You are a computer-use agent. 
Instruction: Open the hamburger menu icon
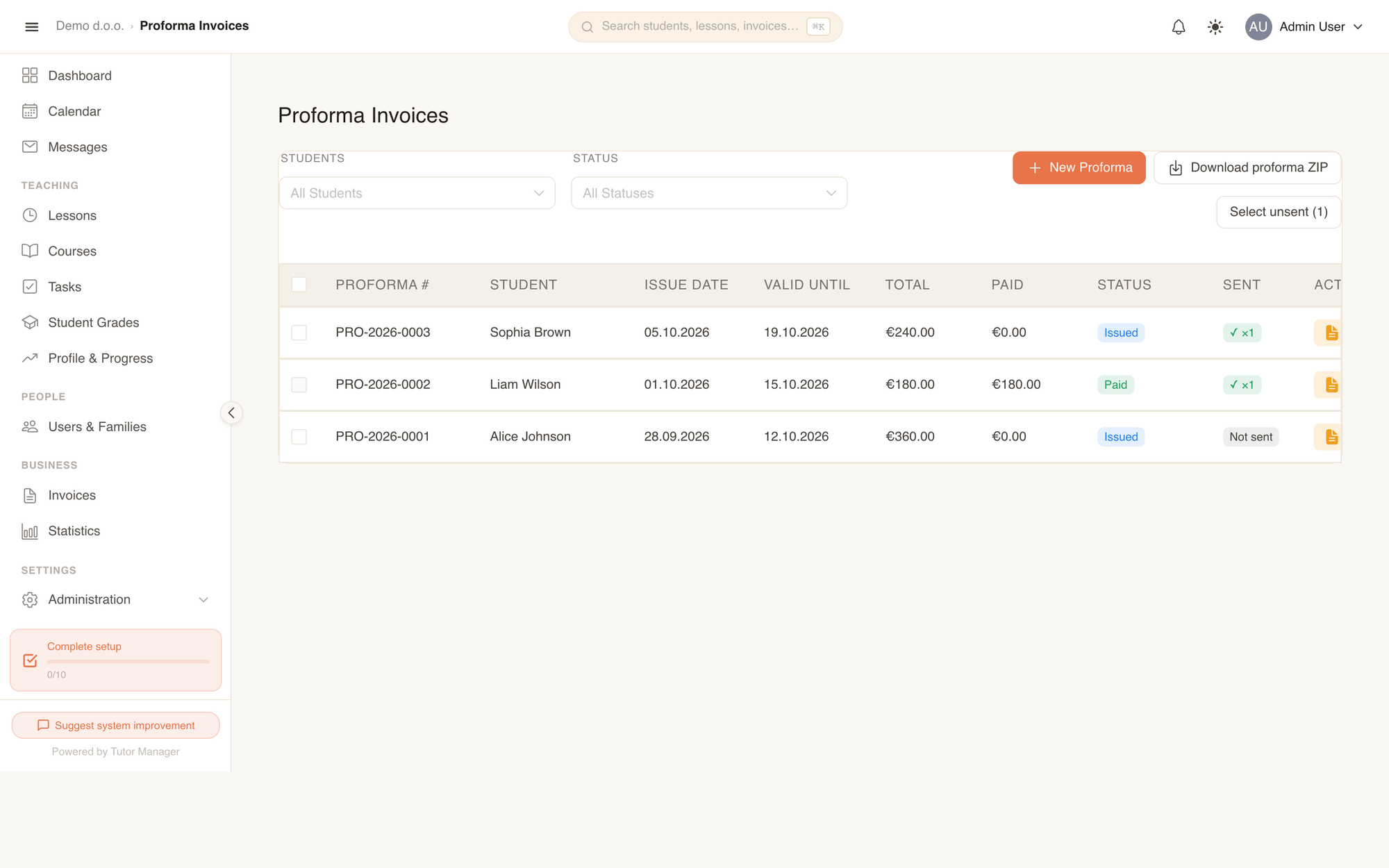tap(31, 26)
